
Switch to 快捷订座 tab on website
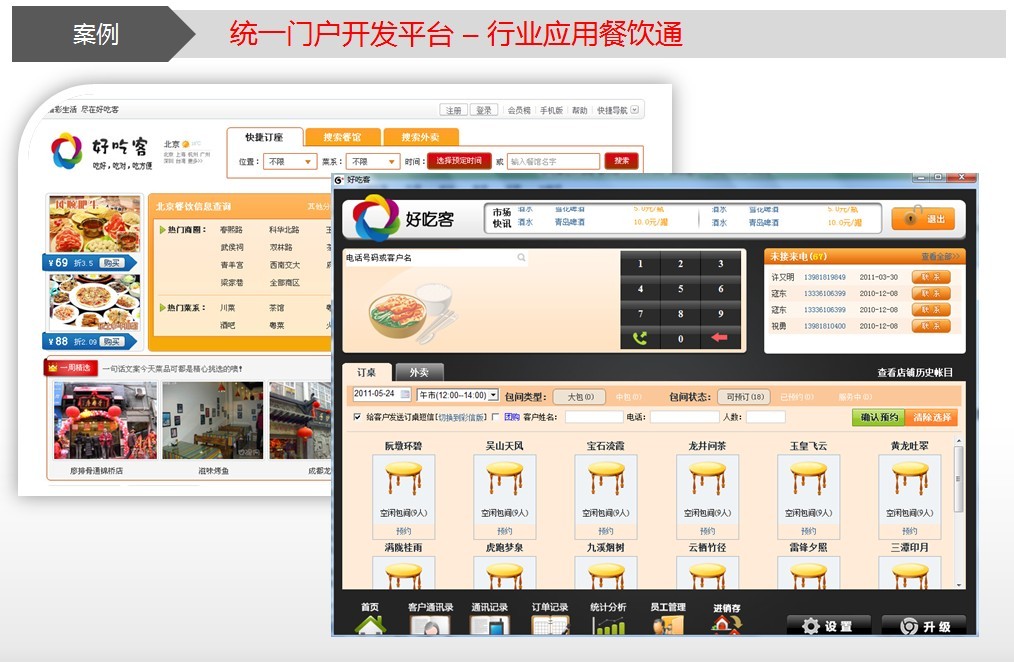click(264, 137)
